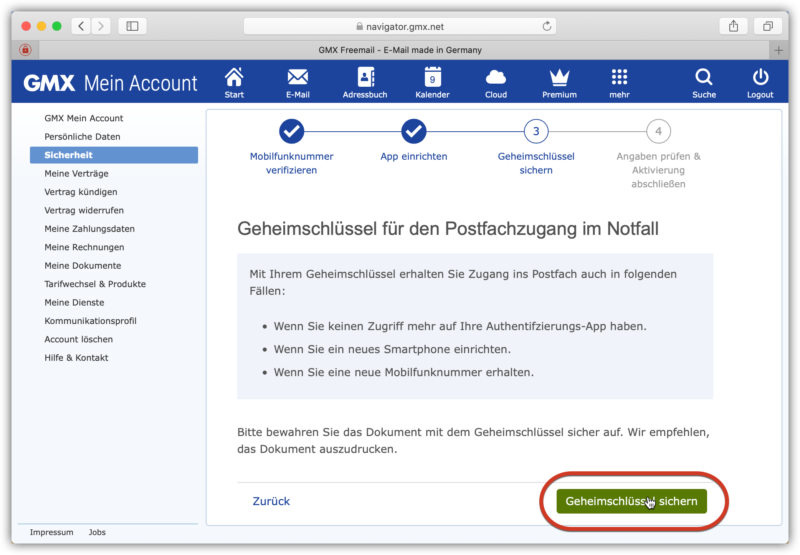The image size is (800, 555).
Task: Click Safari back arrow button
Action: 81,26
